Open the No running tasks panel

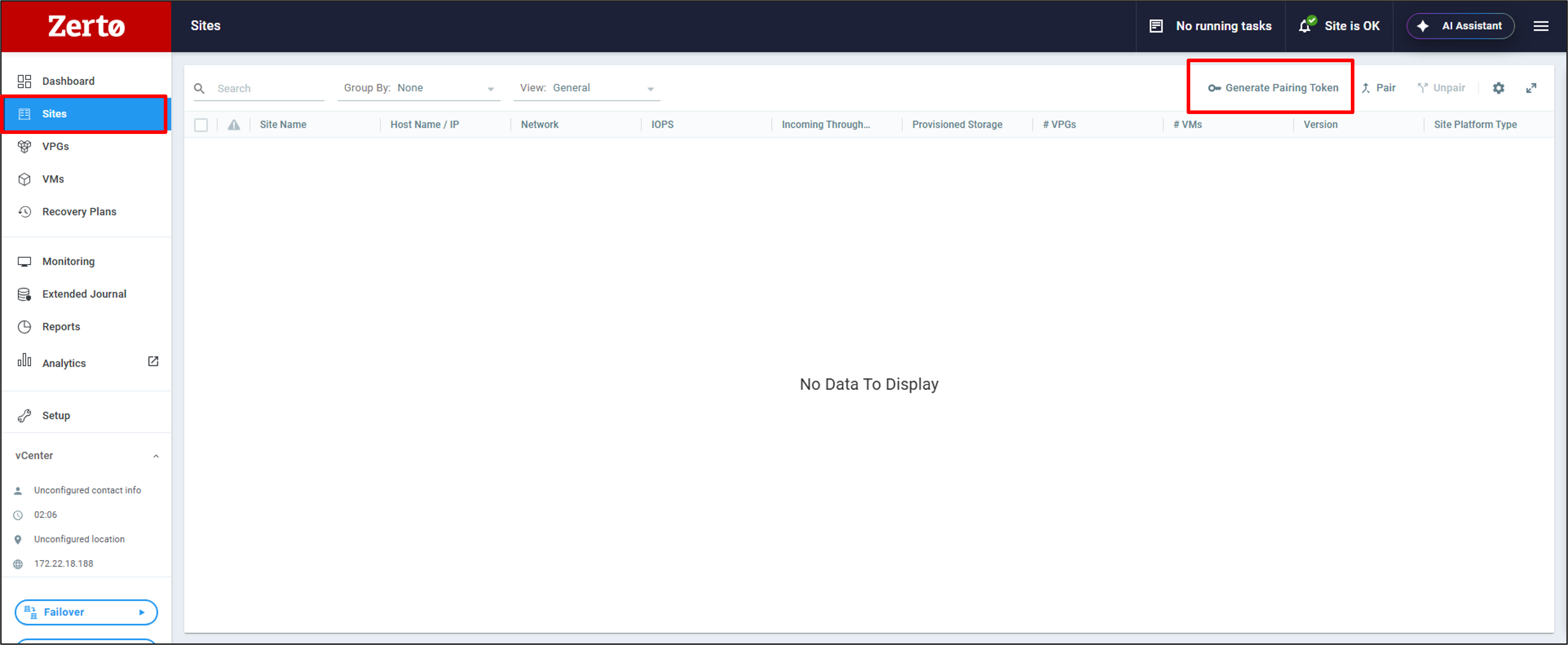1210,26
